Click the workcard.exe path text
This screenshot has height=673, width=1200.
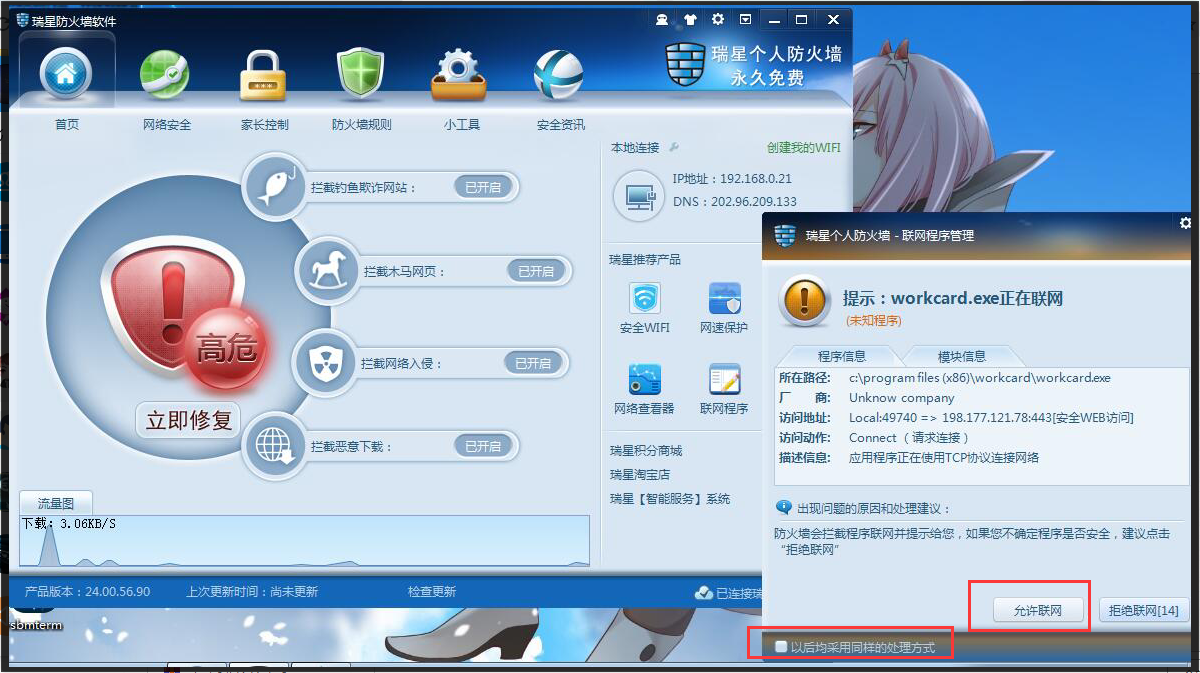pyautogui.click(x=980, y=378)
